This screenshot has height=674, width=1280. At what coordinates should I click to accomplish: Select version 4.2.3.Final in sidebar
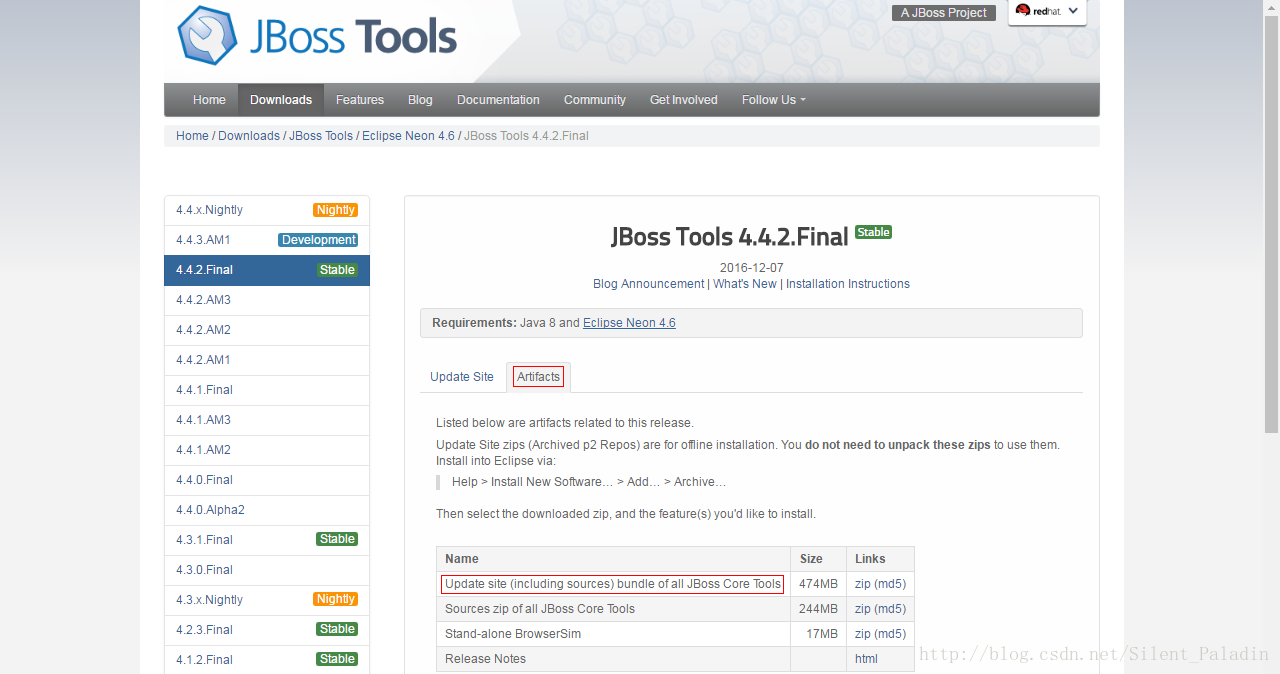click(x=267, y=630)
